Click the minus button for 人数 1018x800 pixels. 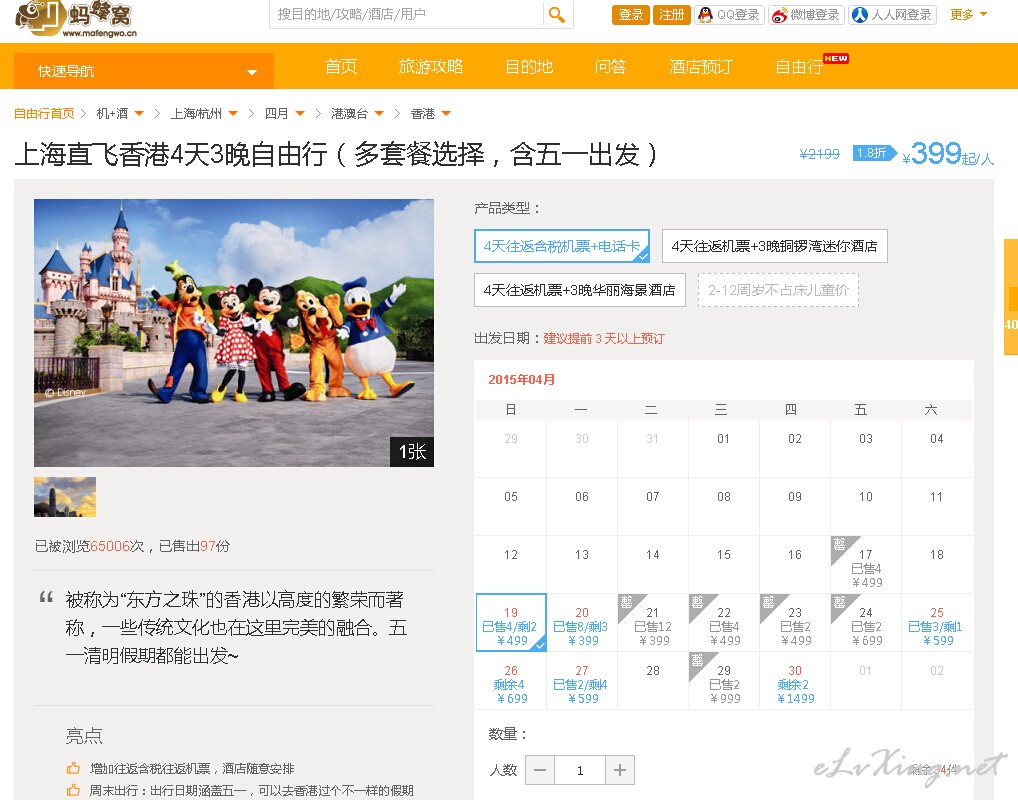tap(540, 770)
